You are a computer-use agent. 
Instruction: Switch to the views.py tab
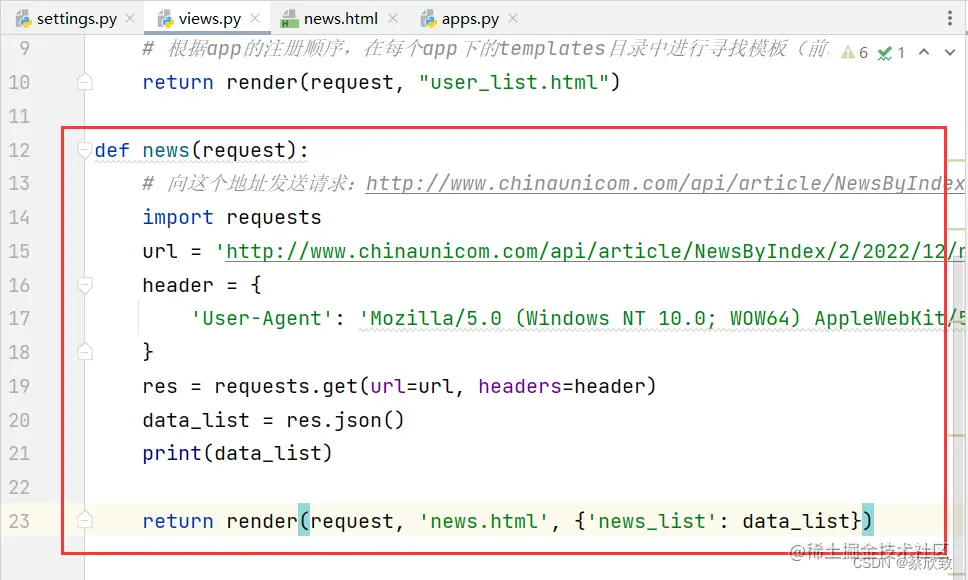pyautogui.click(x=209, y=19)
